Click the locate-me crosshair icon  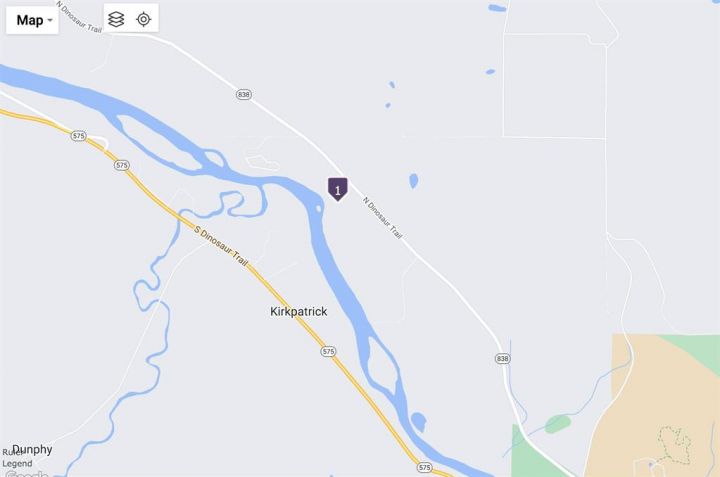point(144,19)
